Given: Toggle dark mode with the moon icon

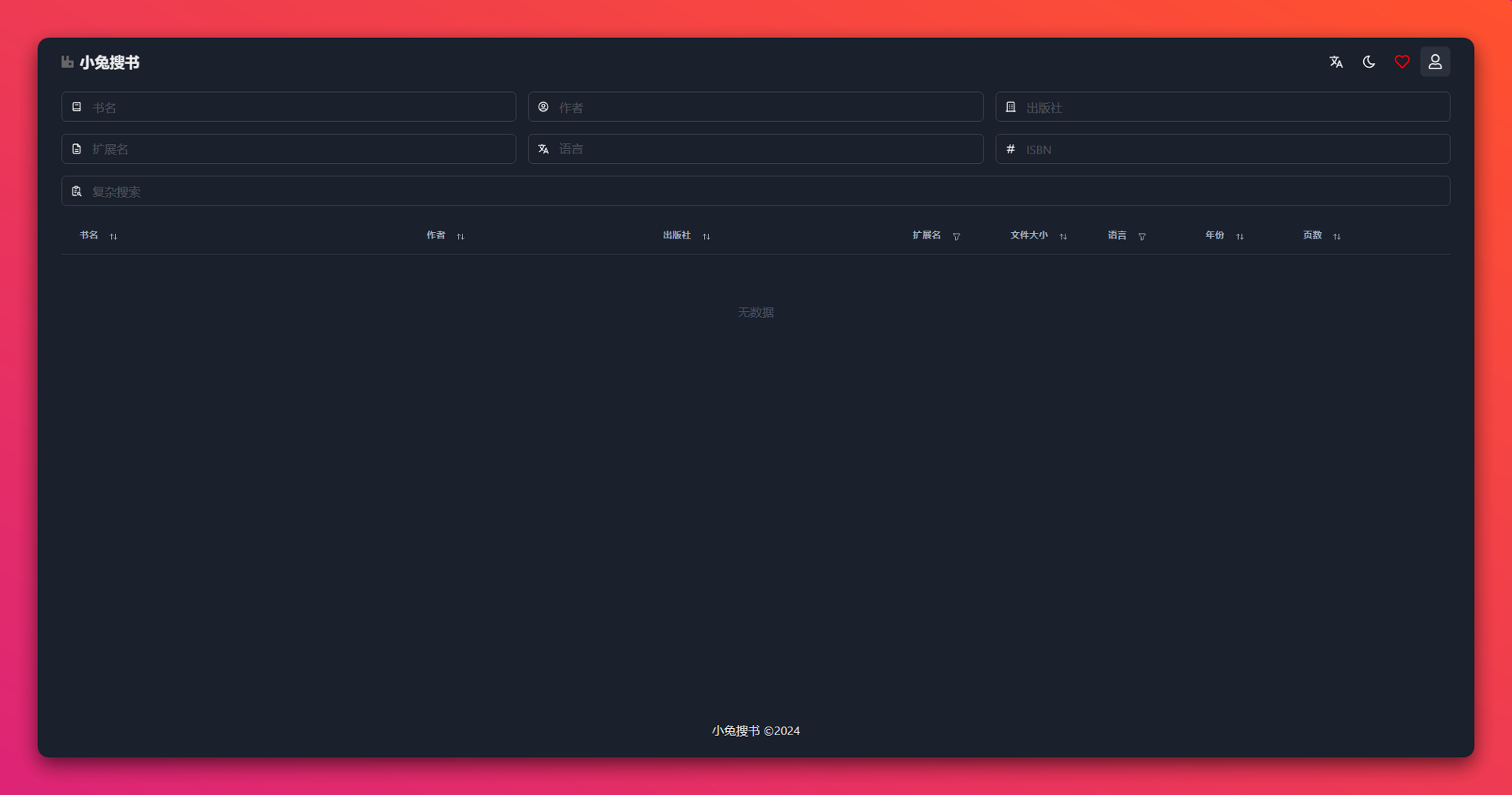Looking at the screenshot, I should click(x=1369, y=62).
